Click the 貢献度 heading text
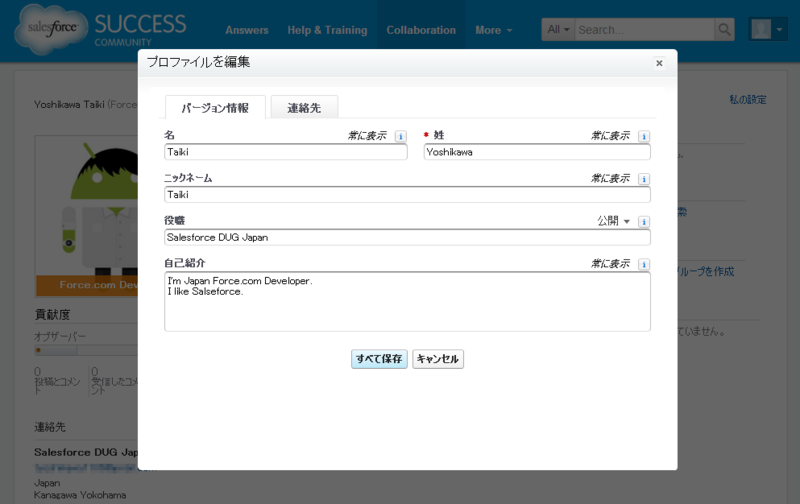This screenshot has width=800, height=504. pos(52,315)
